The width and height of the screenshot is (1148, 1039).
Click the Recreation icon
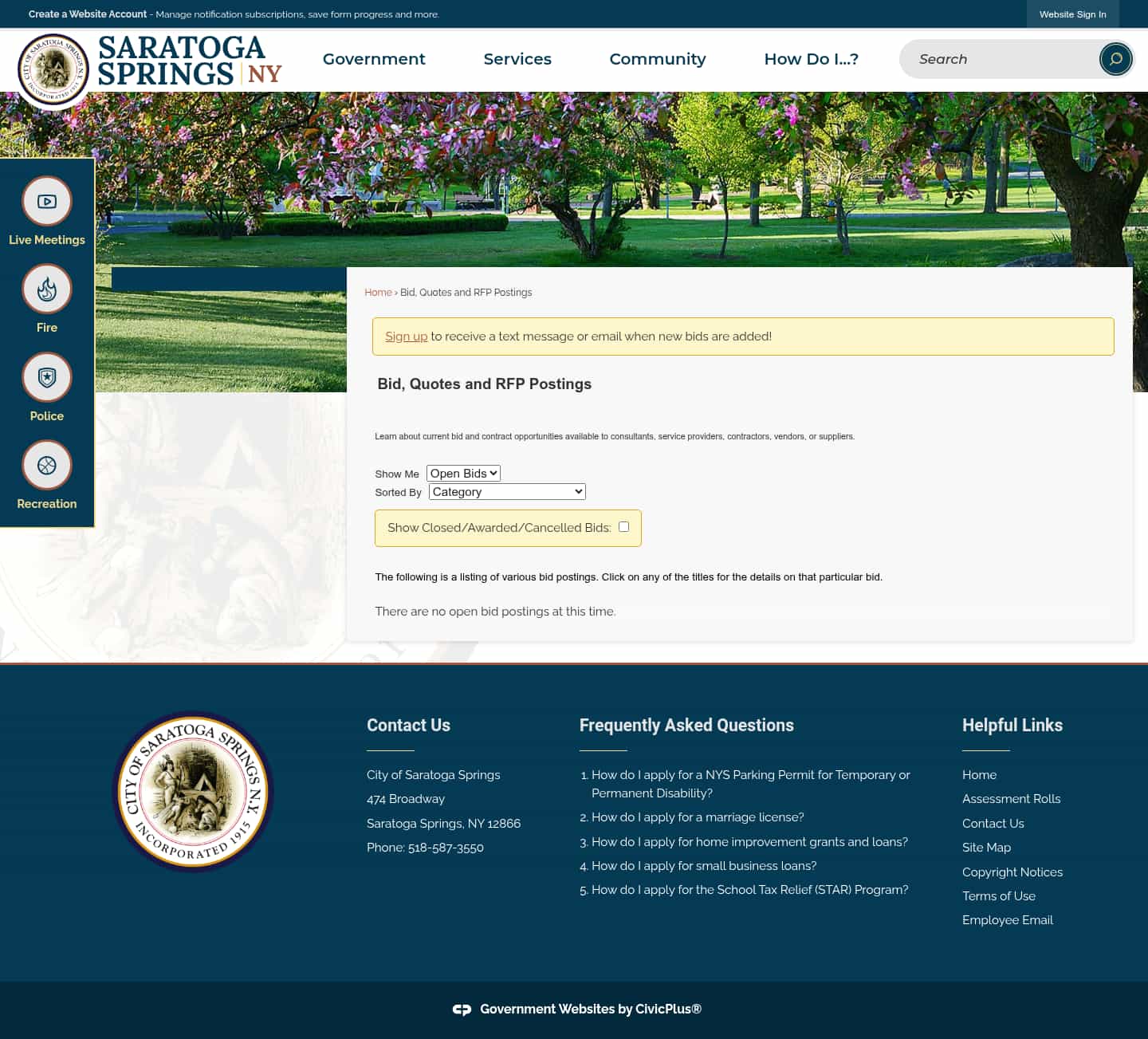point(46,465)
